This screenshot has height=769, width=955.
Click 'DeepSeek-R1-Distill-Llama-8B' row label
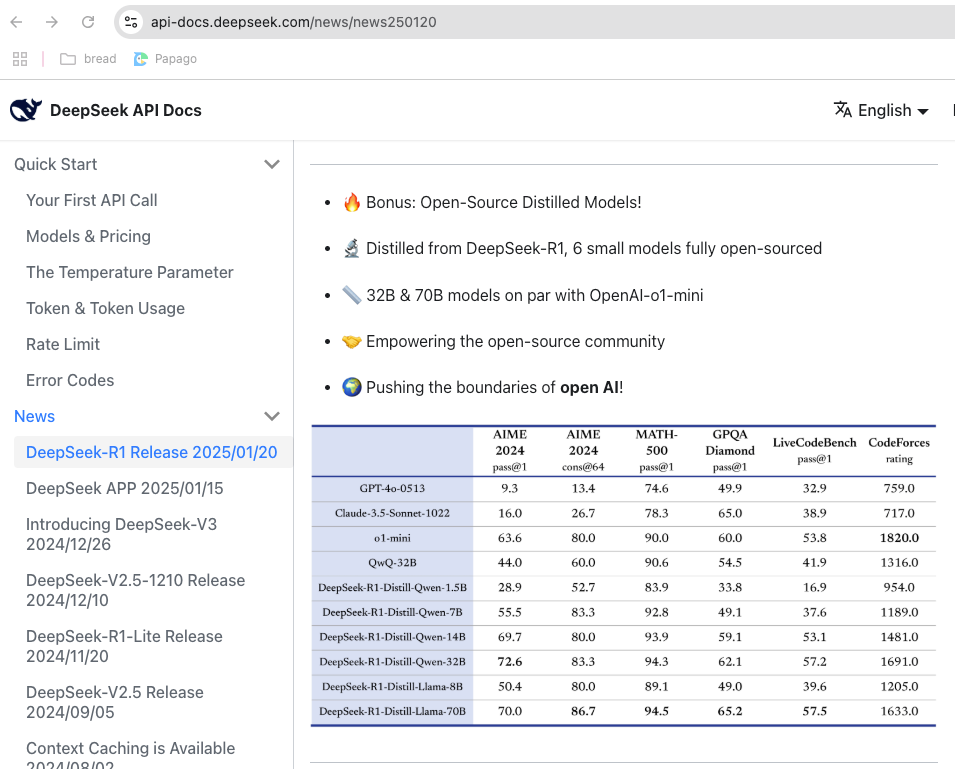(x=392, y=687)
